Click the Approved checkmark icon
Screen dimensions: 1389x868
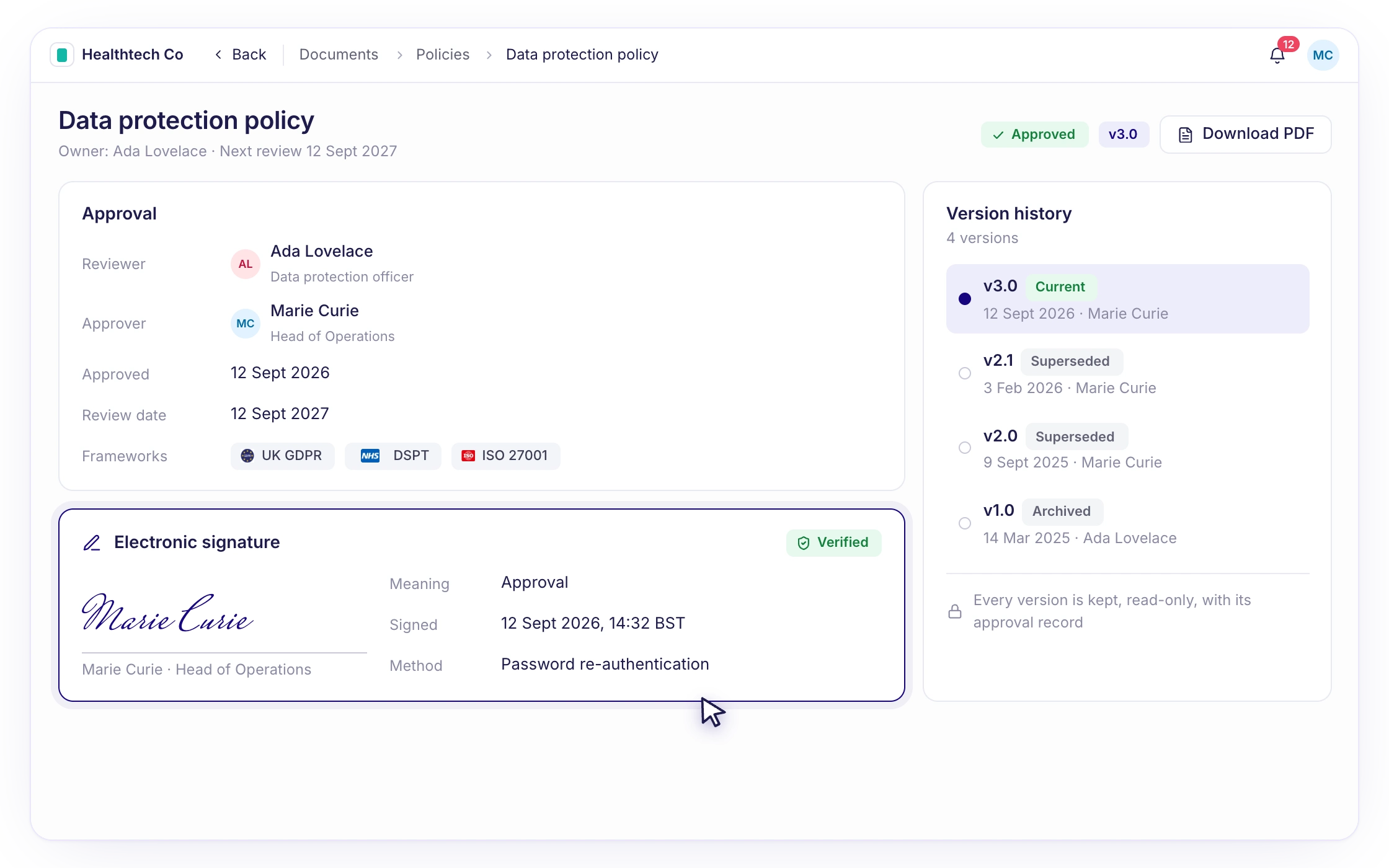click(x=998, y=135)
